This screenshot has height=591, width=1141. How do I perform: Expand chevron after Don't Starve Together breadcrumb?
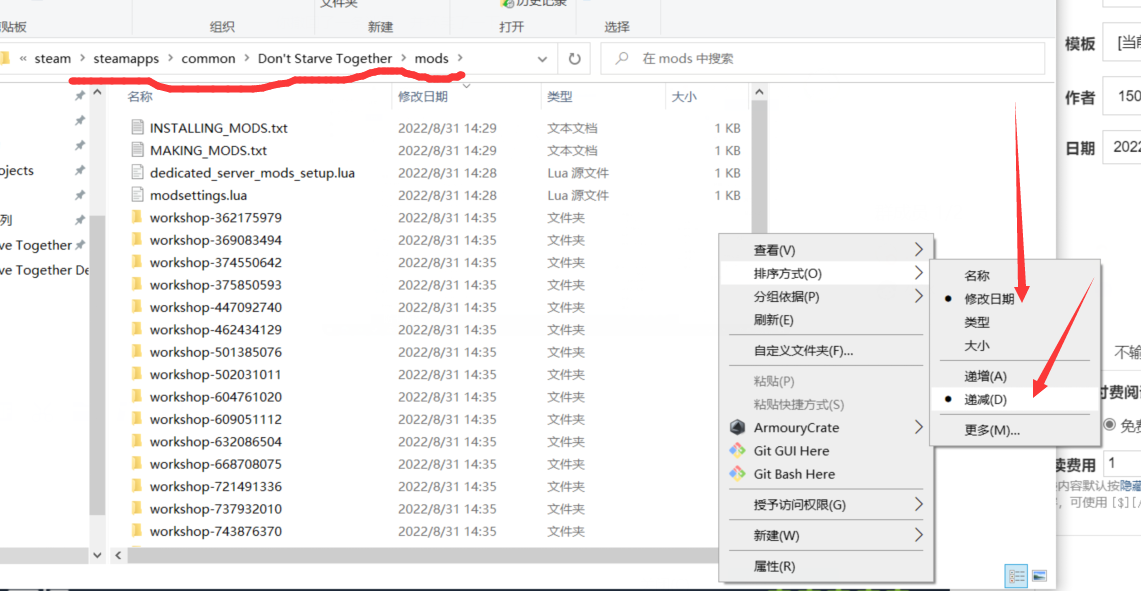[403, 59]
